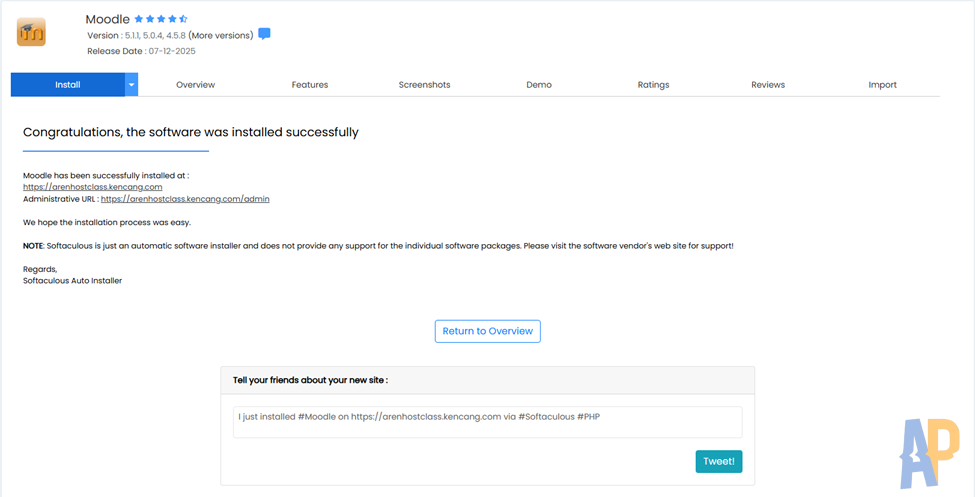The width and height of the screenshot is (975, 497).
Task: Click the Tweet! button
Action: coord(718,461)
